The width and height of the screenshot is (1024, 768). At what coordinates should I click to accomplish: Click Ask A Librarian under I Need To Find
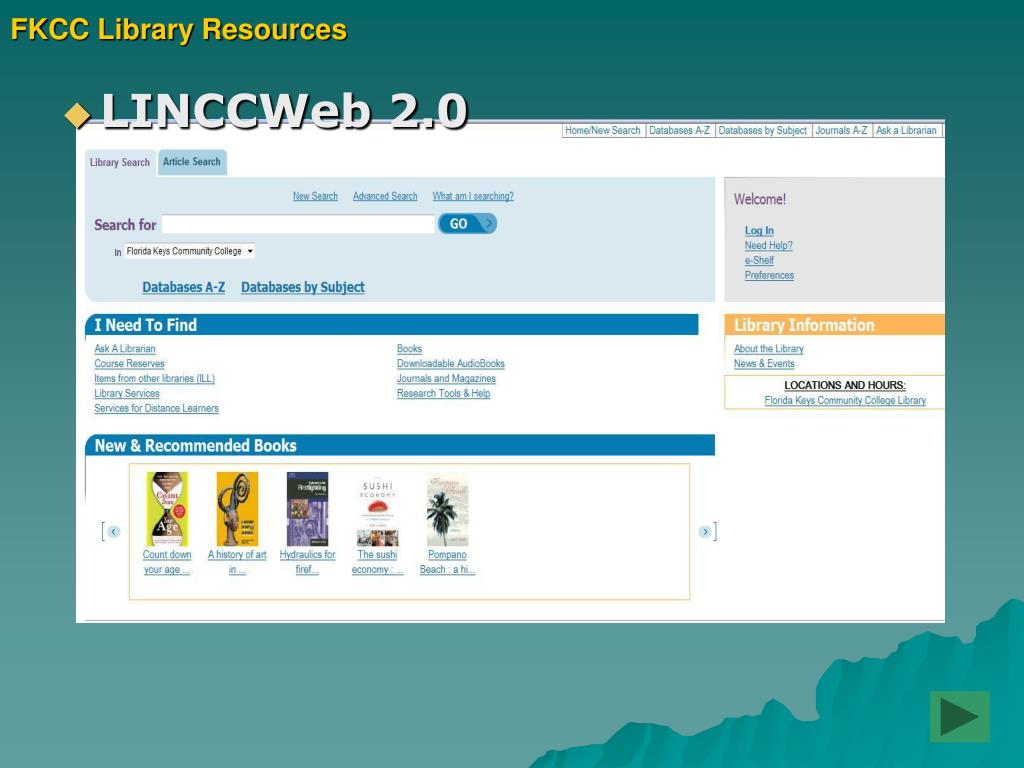coord(125,349)
